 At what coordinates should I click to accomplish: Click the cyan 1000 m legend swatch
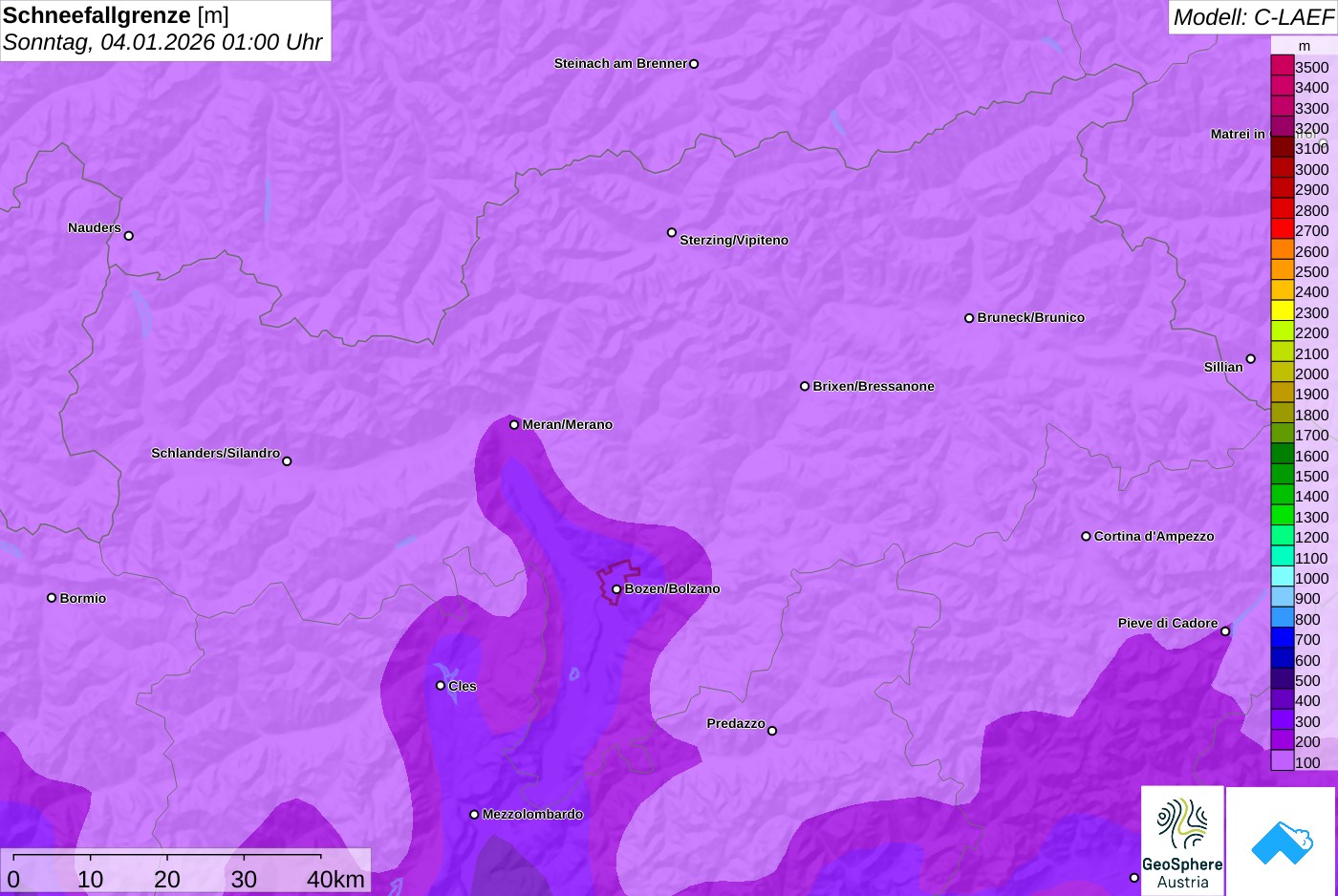click(x=1283, y=577)
